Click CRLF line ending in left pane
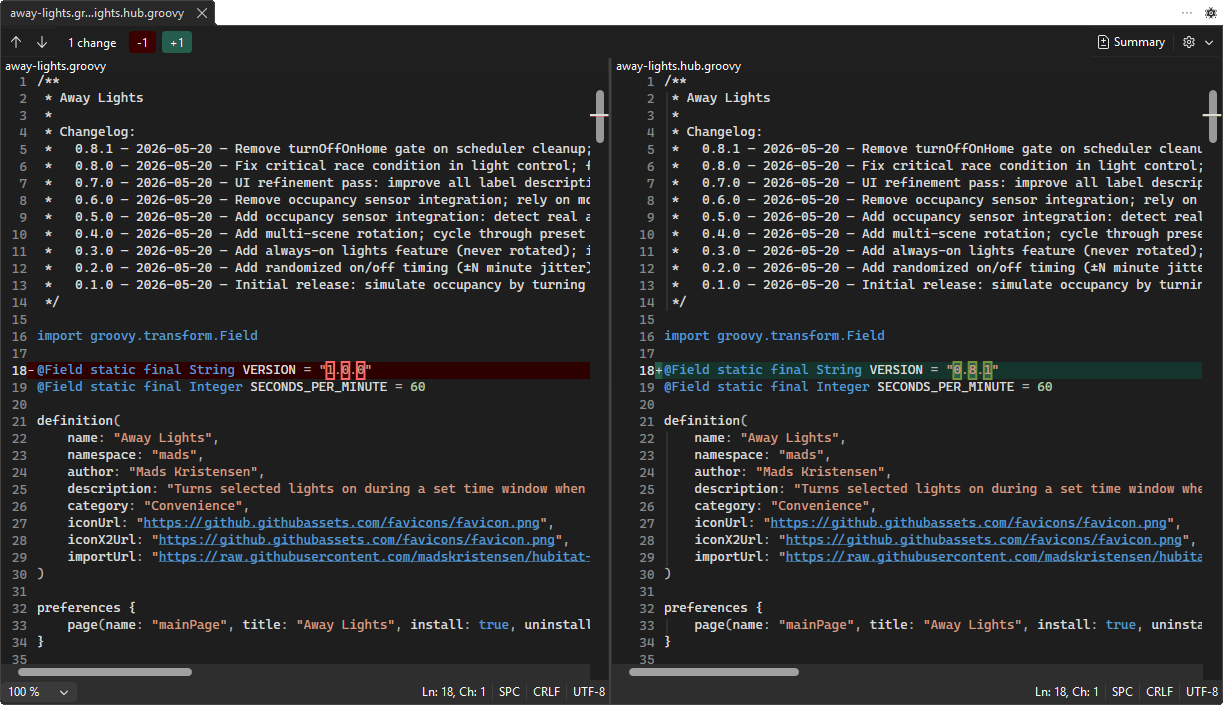The height and width of the screenshot is (705, 1223). pyautogui.click(x=547, y=692)
